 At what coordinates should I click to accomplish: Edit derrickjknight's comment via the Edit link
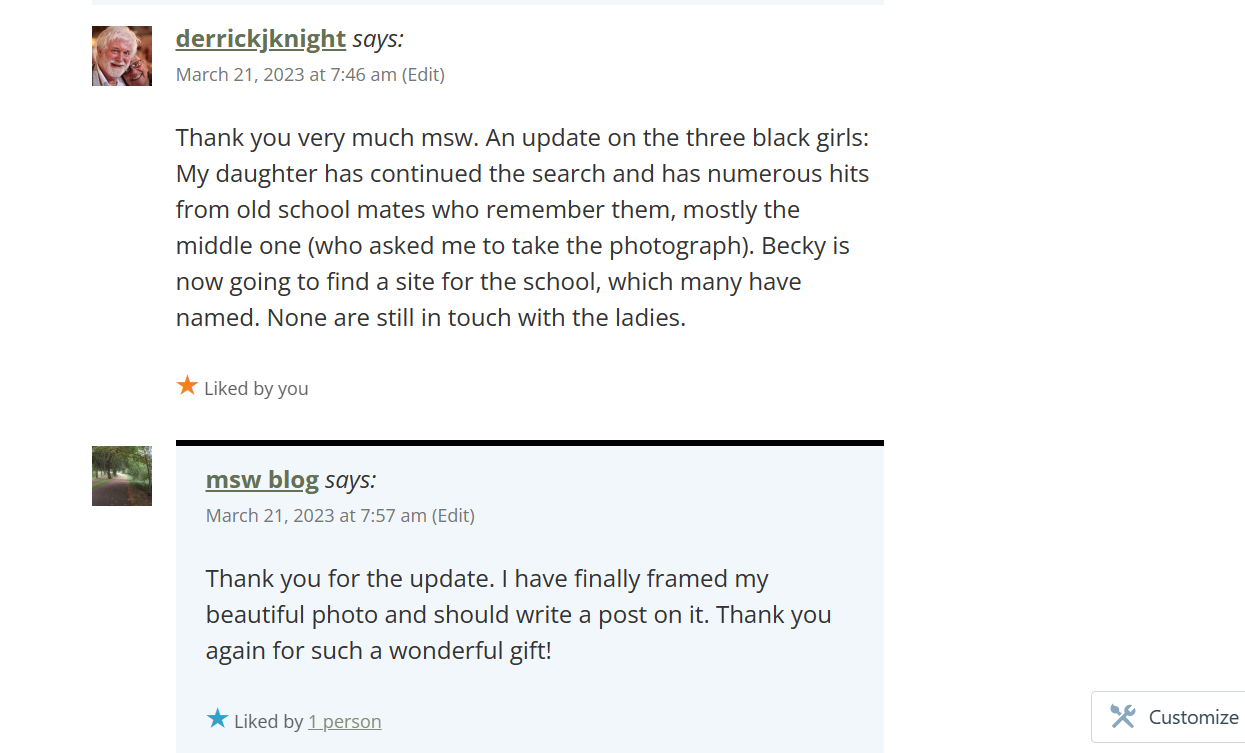click(x=423, y=75)
